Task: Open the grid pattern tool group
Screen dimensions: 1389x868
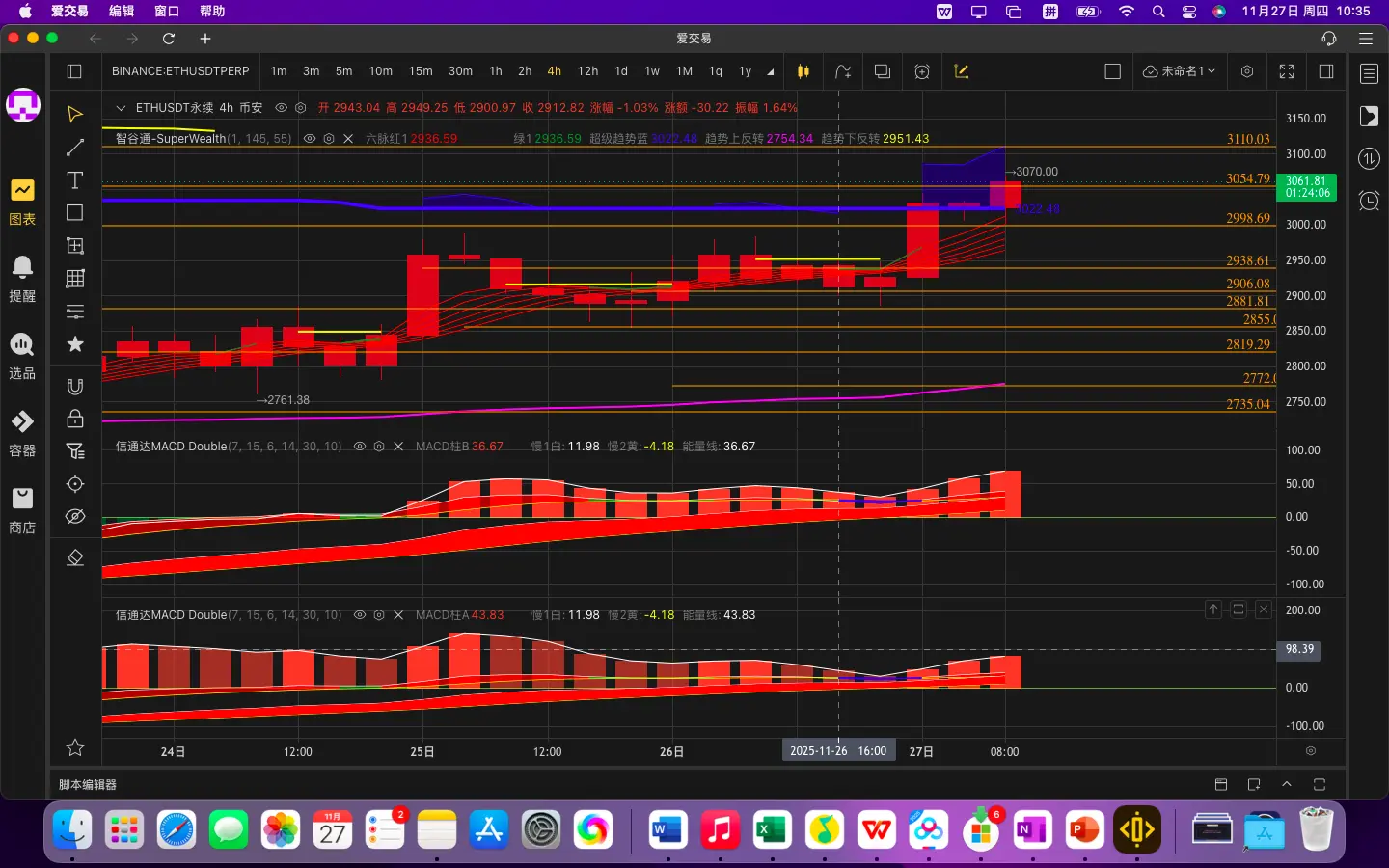Action: 75,279
